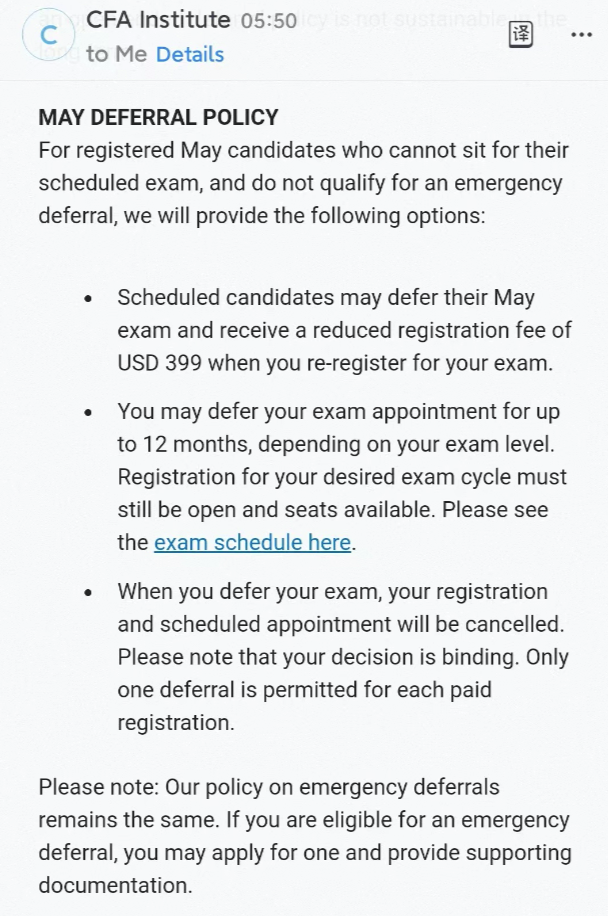Open the three-dot more options menu
608x916 pixels.
click(581, 35)
